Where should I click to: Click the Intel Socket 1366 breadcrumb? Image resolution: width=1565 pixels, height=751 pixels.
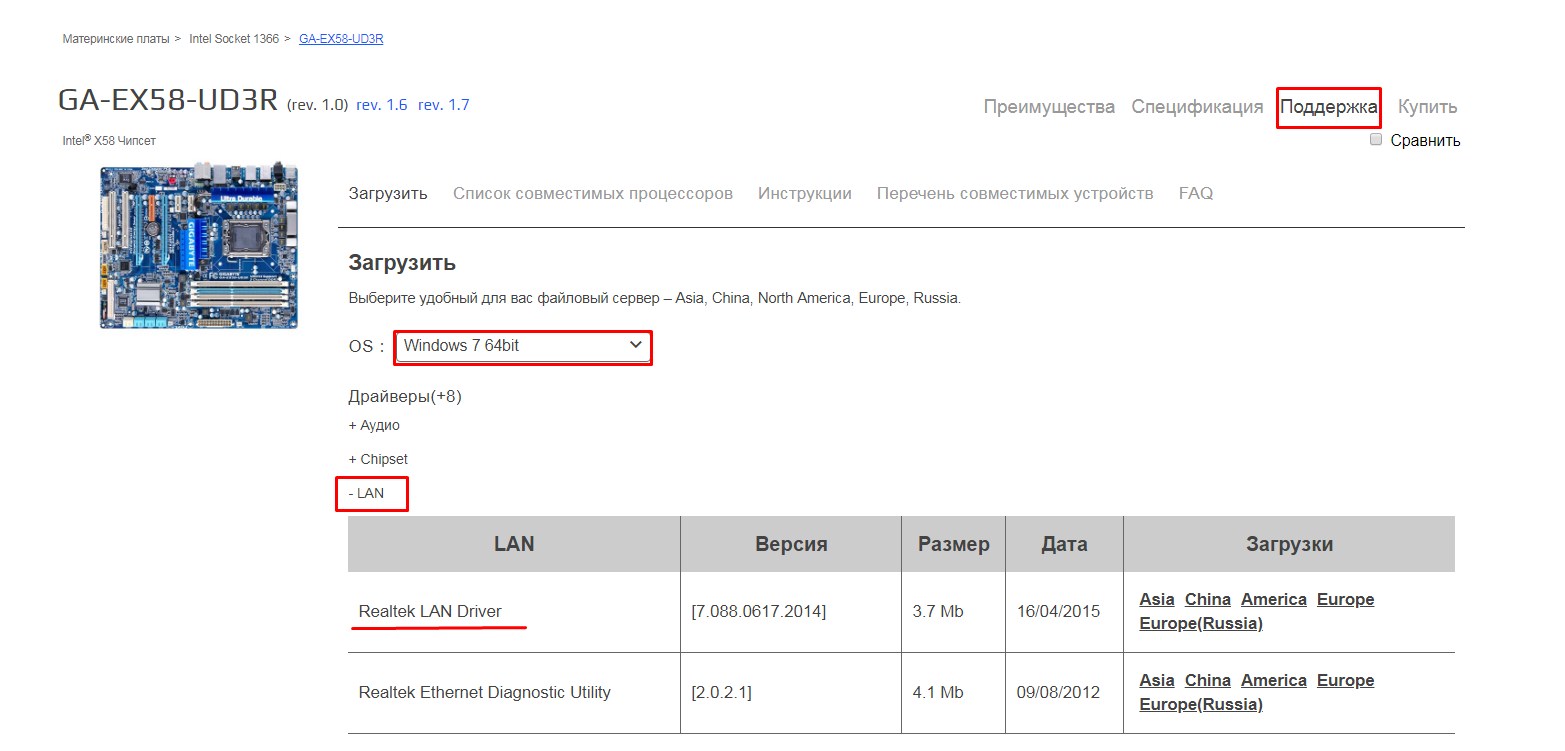click(x=234, y=39)
